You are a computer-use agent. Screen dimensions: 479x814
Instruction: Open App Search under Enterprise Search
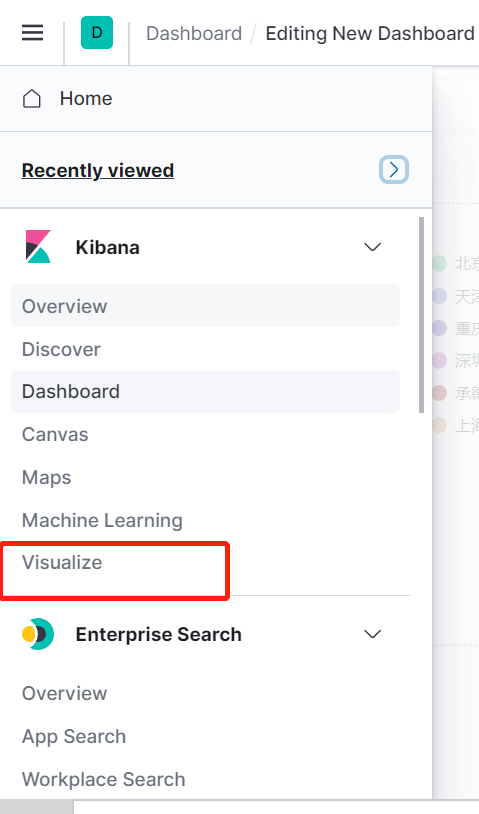(x=74, y=737)
